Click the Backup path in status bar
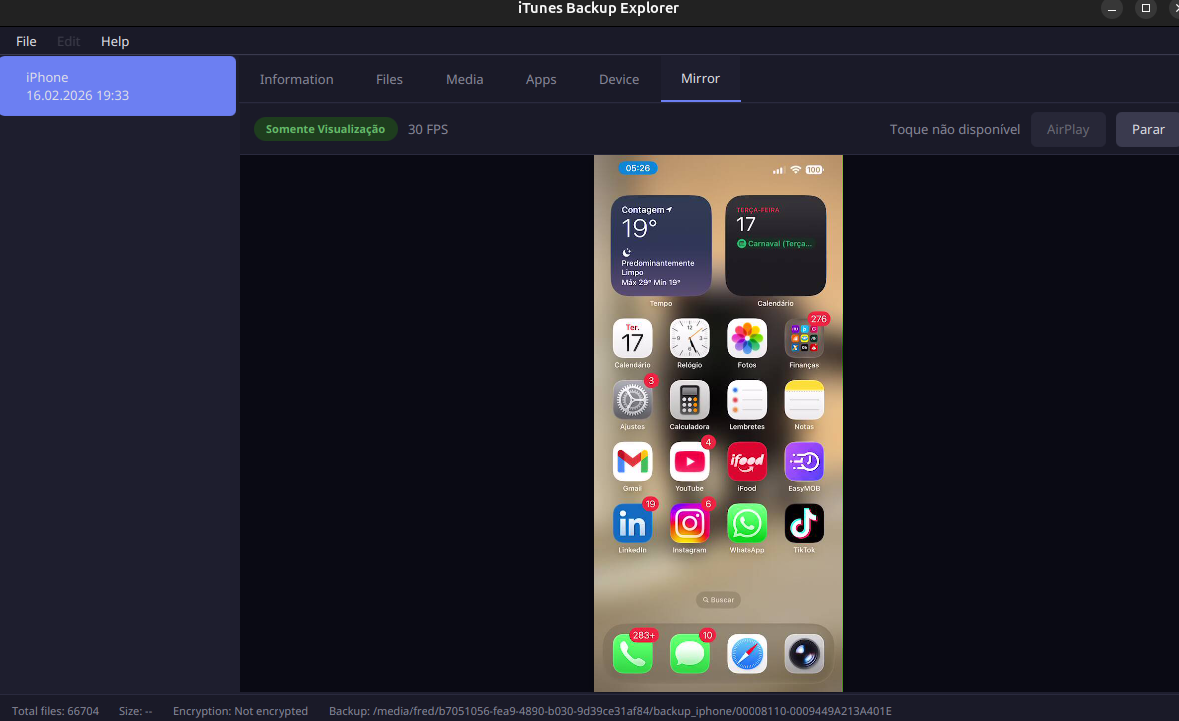 pos(610,711)
